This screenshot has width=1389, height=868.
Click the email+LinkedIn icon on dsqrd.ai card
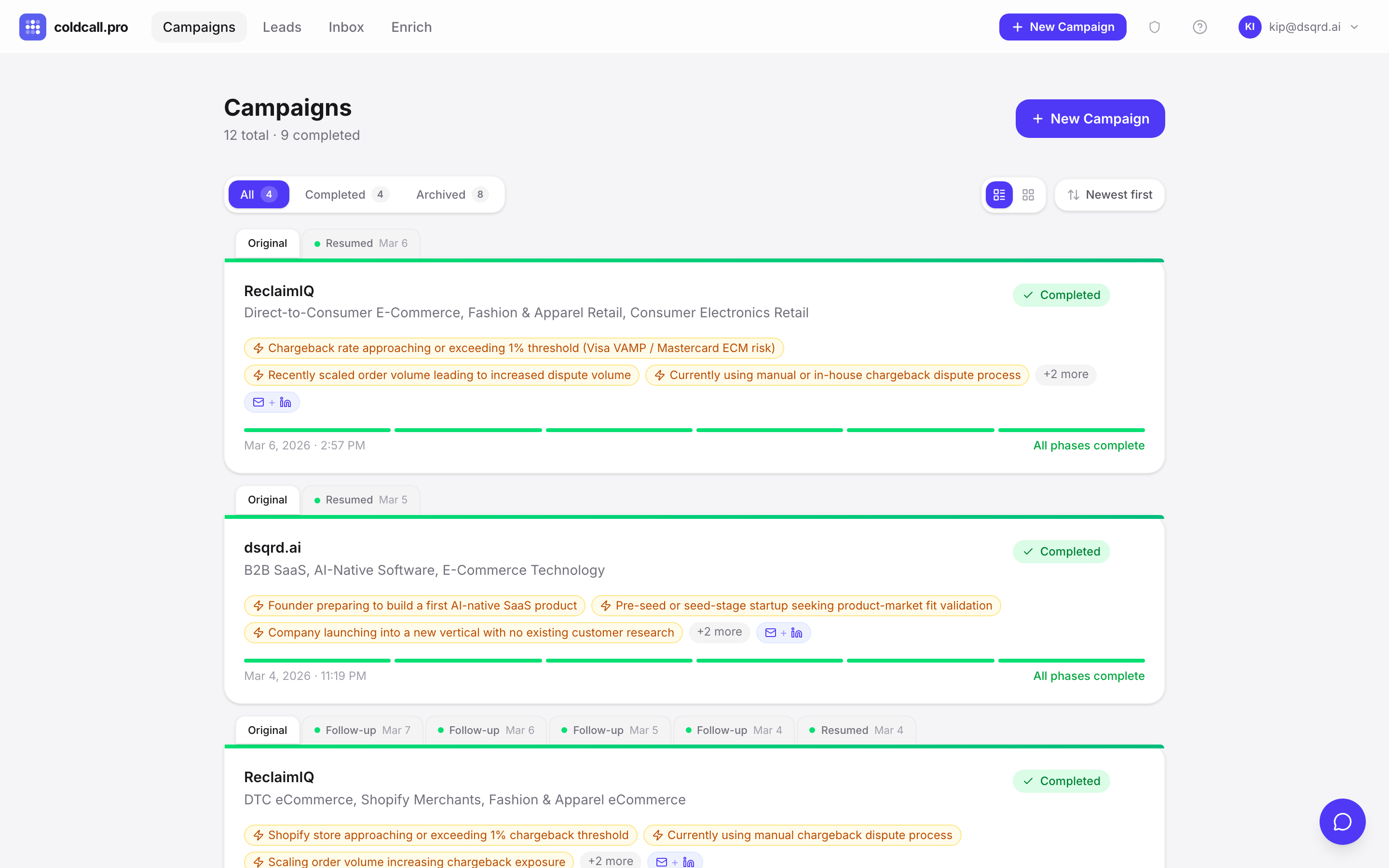(783, 632)
